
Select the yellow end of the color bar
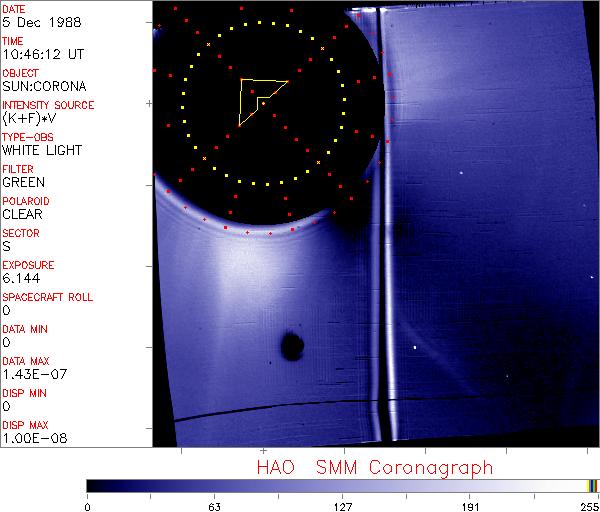(591, 485)
